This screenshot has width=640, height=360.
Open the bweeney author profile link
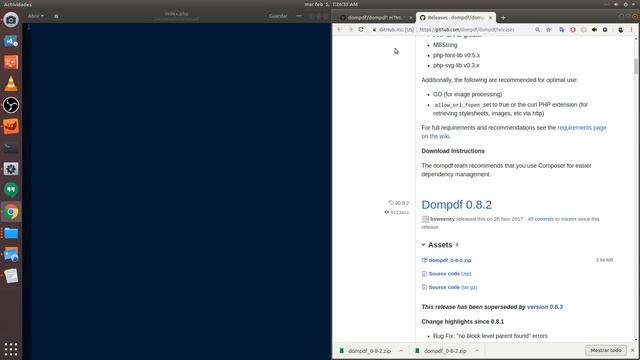(x=442, y=219)
